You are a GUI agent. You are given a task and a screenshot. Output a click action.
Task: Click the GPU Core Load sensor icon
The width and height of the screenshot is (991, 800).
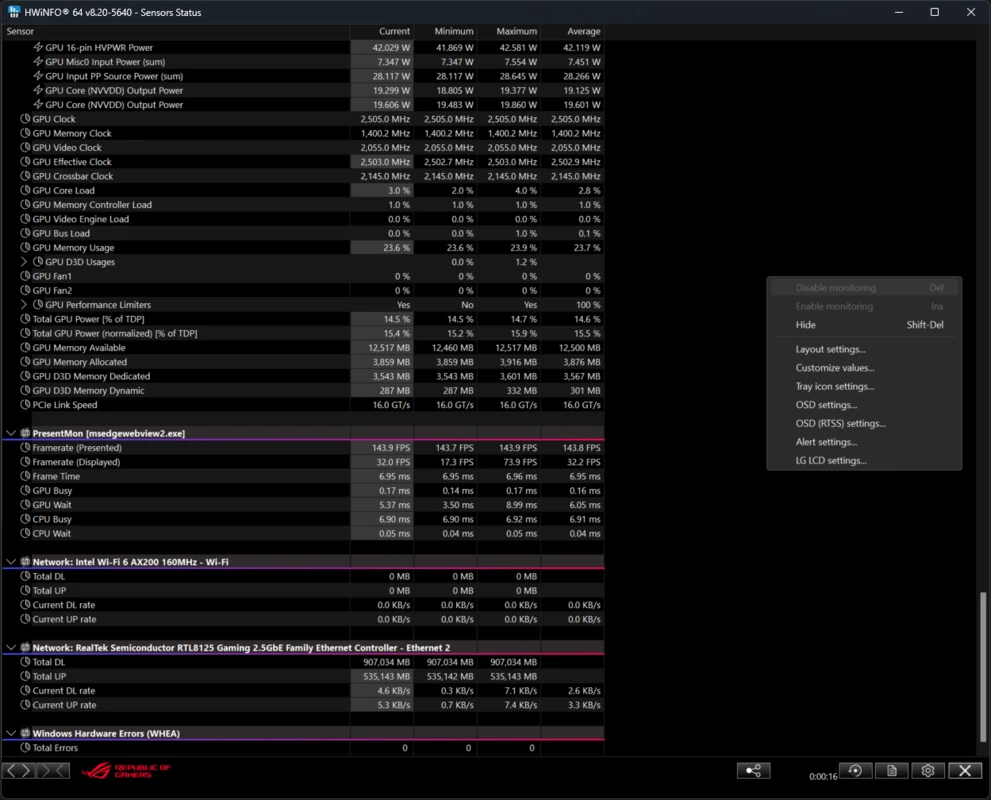click(x=25, y=190)
